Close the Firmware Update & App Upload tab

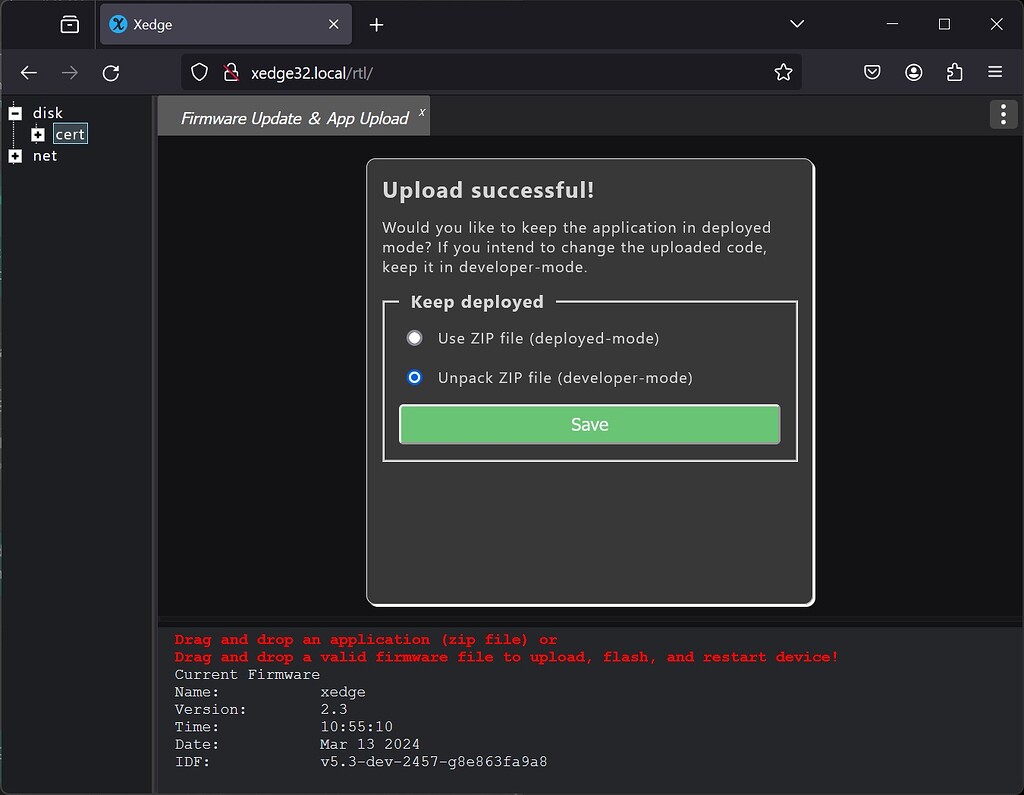[x=422, y=112]
